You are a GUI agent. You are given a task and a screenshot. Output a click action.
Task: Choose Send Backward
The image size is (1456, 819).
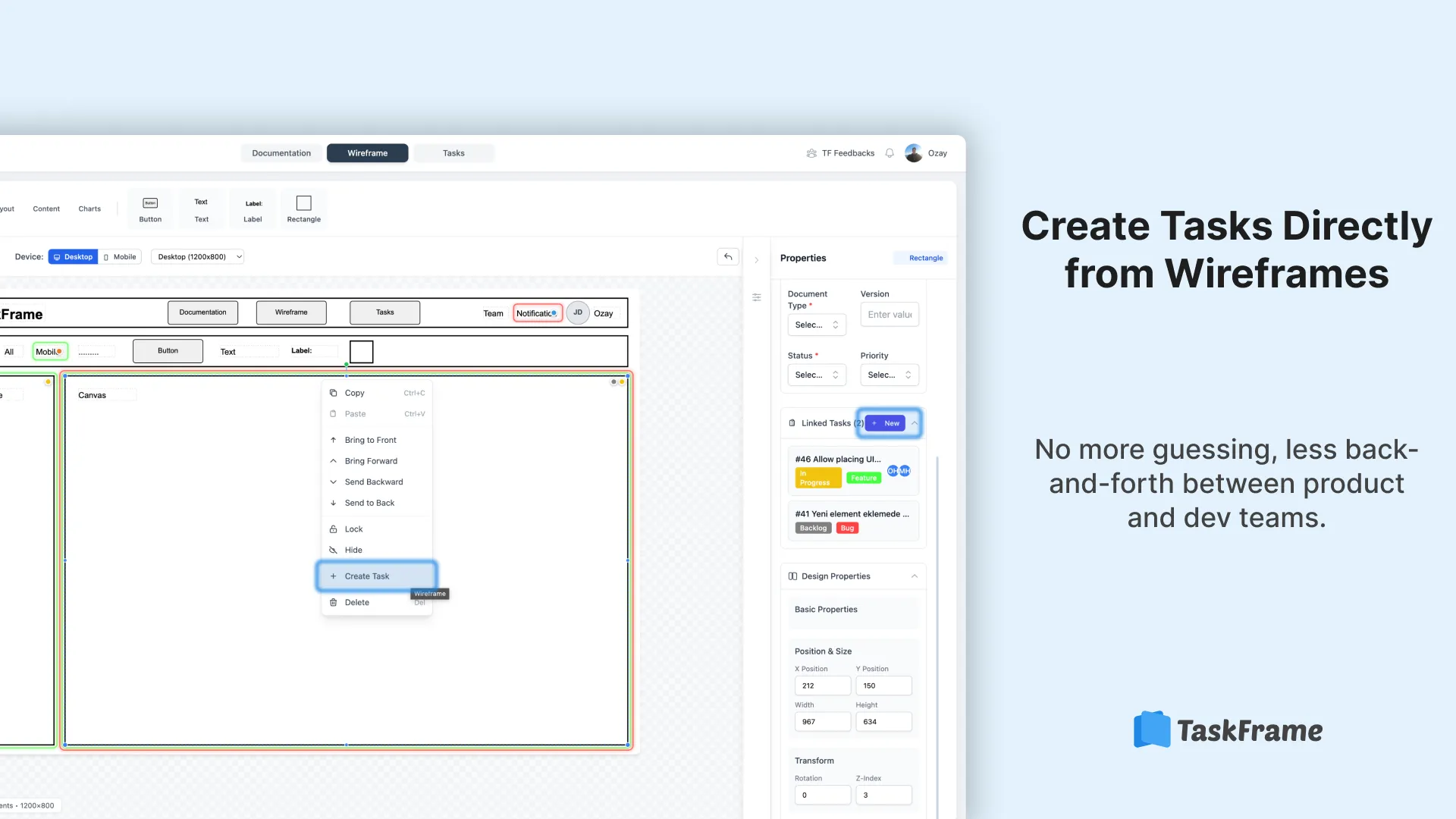pos(377,482)
